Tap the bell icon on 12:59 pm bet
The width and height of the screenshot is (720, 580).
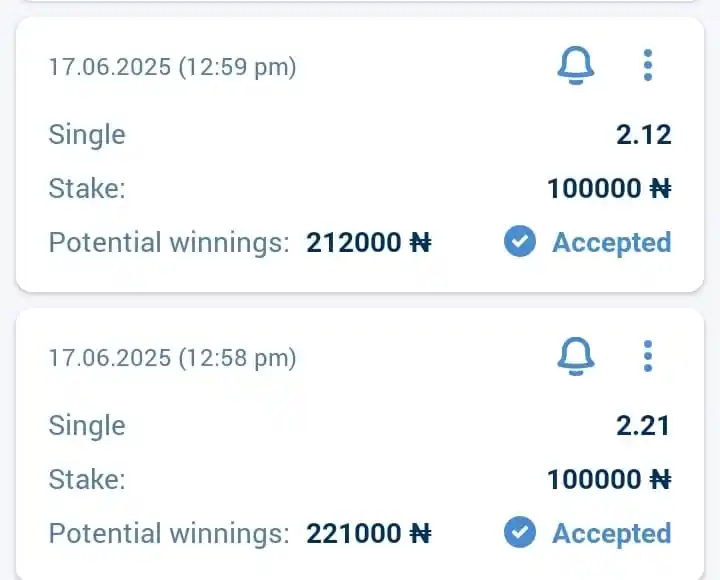[x=576, y=65]
